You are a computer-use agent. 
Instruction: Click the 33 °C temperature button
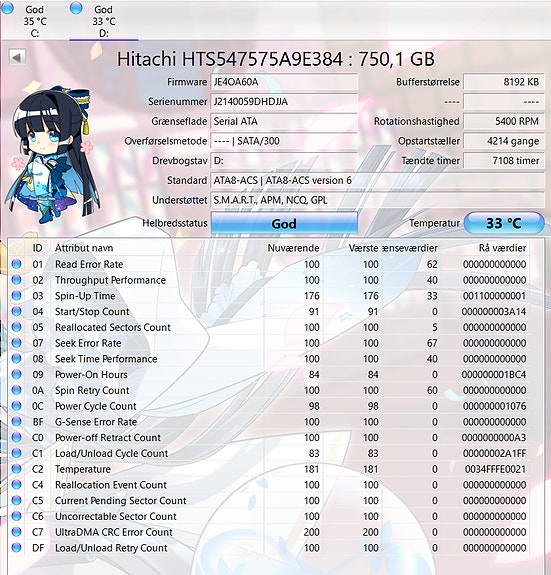pyautogui.click(x=504, y=223)
